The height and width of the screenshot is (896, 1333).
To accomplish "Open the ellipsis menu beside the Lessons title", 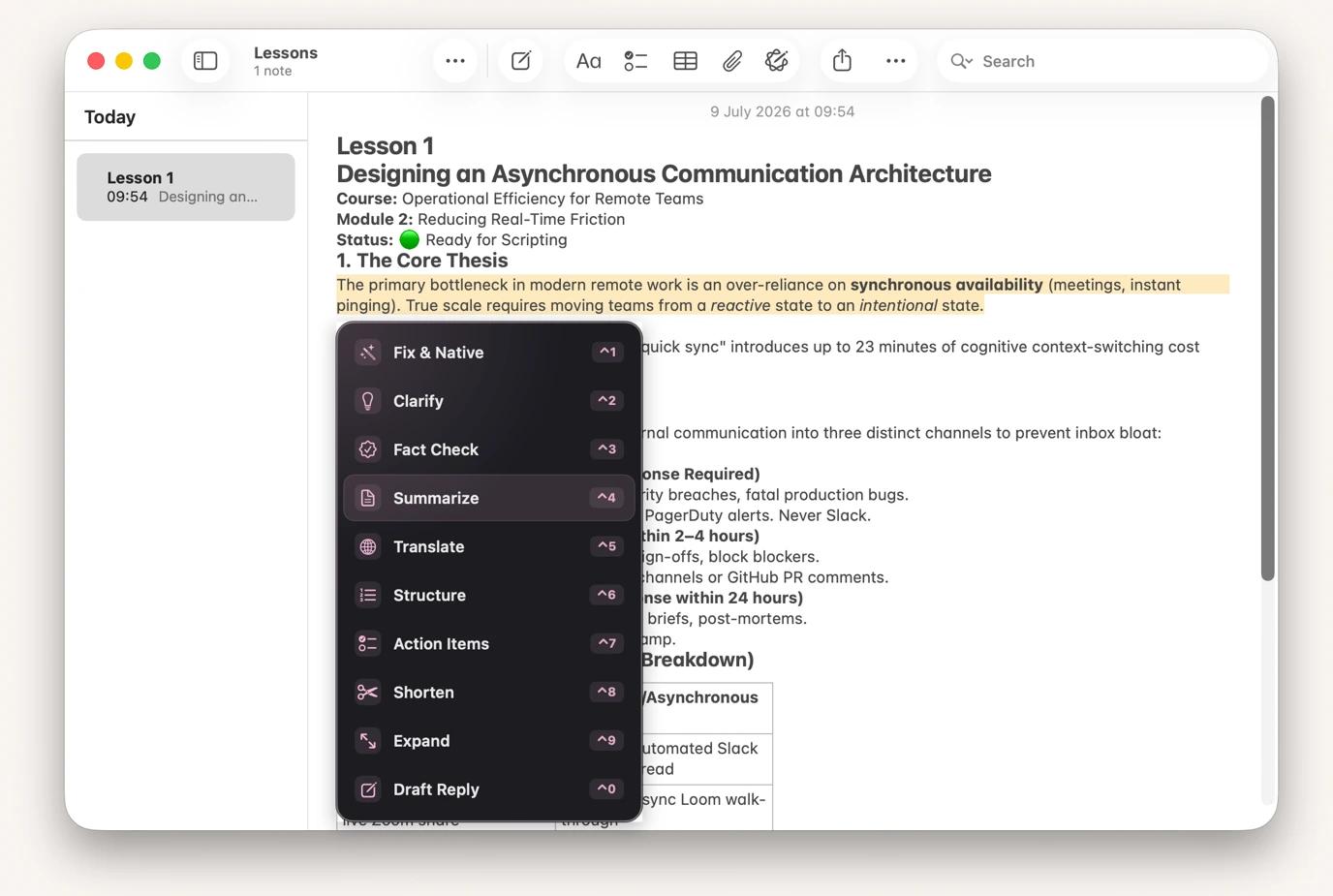I will [x=455, y=61].
